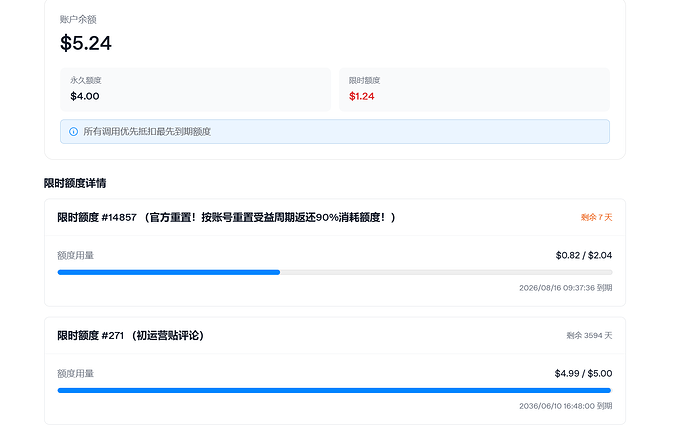Screen dimensions: 690x435
Task: Click the red $1.24 limited quota value
Action: (x=362, y=96)
